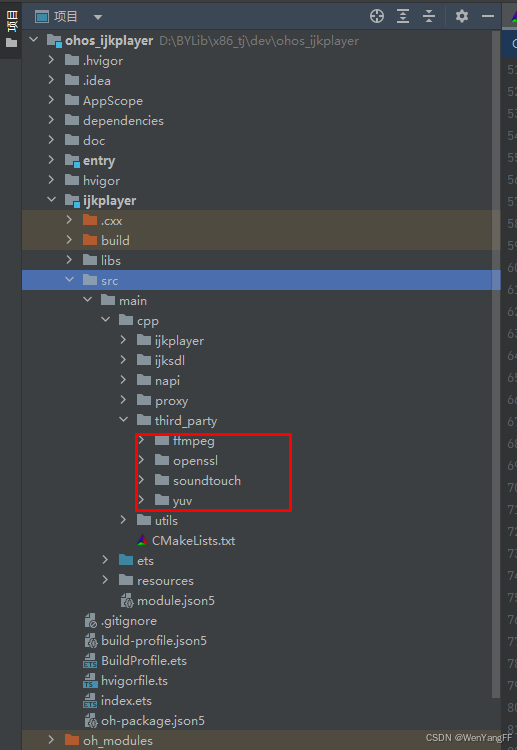This screenshot has height=750, width=517.
Task: Click the Collapse All toolbar icon
Action: point(429,16)
